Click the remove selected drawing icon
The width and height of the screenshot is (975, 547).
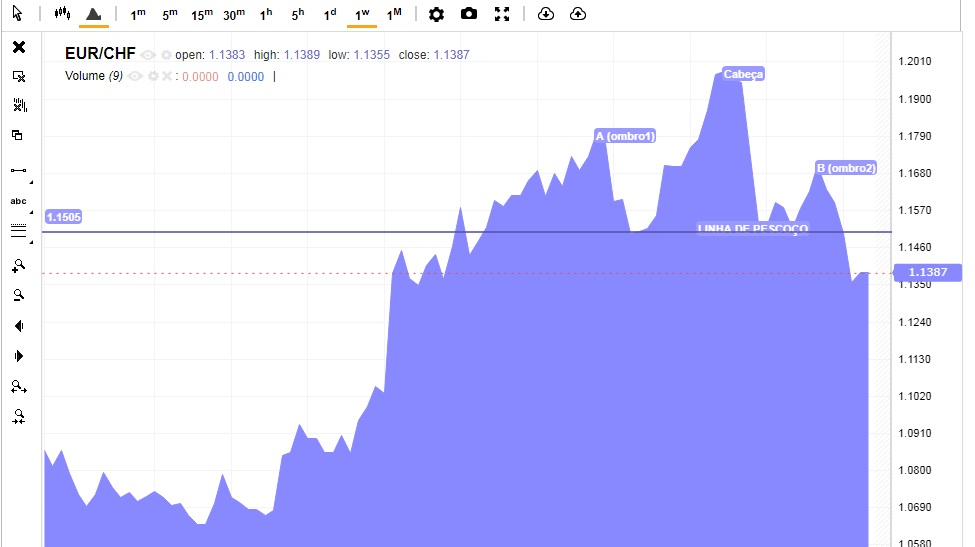(19, 76)
